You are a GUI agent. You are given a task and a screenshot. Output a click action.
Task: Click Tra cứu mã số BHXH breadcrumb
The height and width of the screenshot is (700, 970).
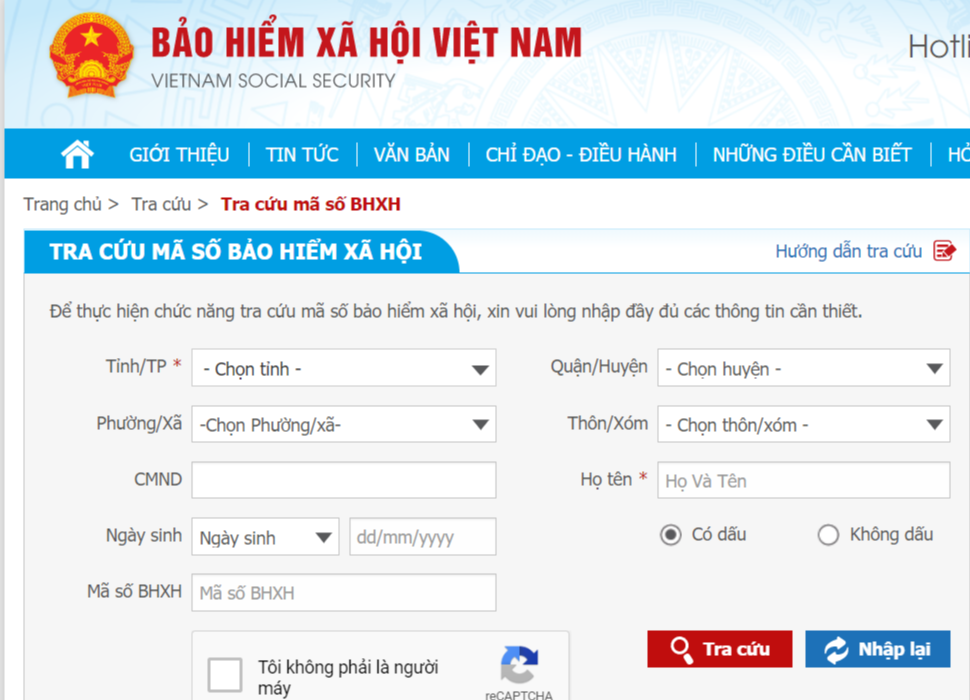(x=311, y=204)
